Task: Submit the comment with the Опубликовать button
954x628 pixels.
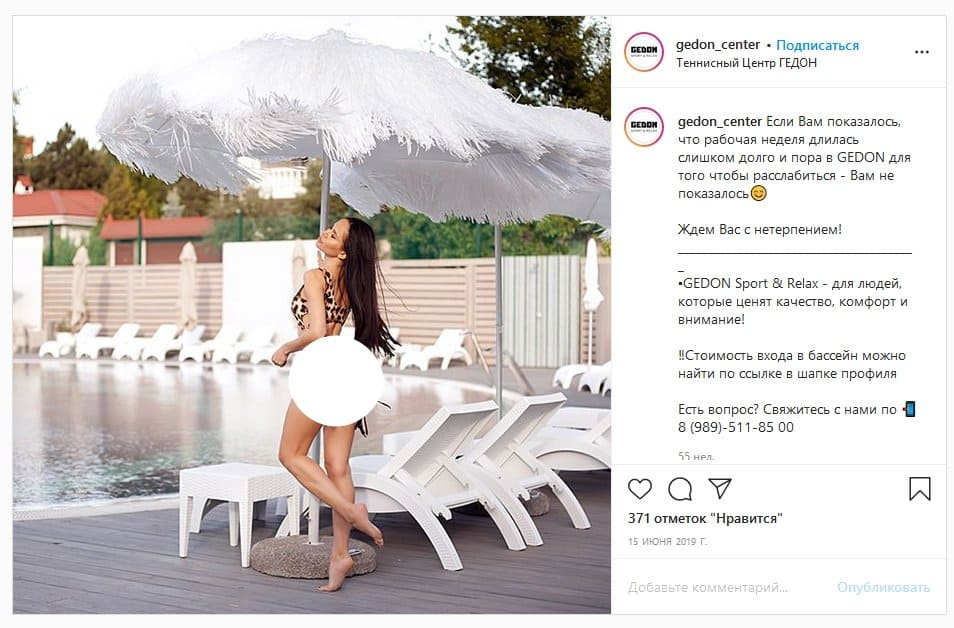Action: coord(883,587)
